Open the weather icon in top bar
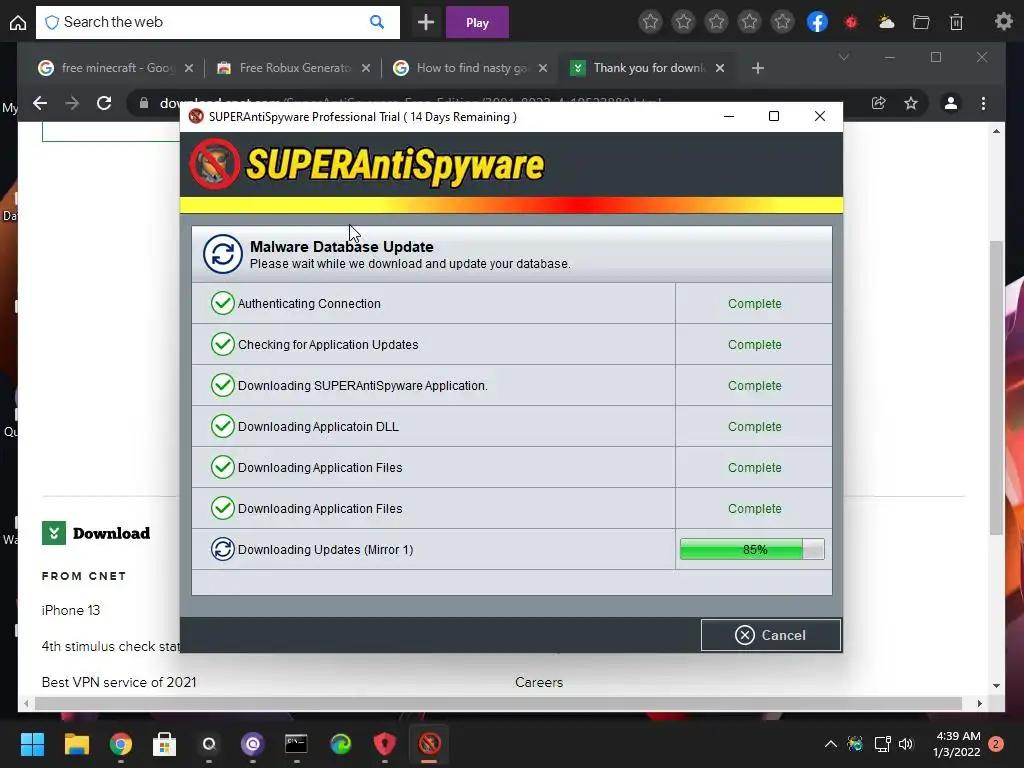 pyautogui.click(x=886, y=22)
